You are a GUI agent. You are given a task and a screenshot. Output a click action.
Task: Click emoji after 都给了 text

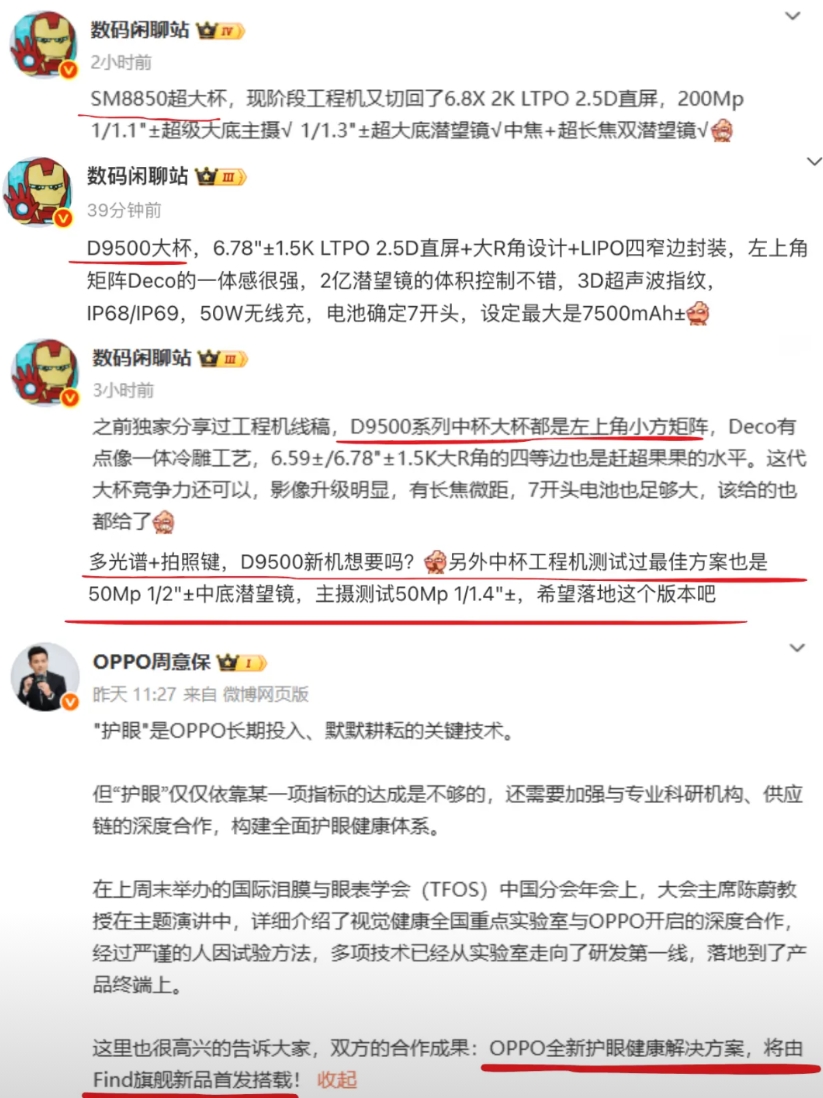click(163, 522)
